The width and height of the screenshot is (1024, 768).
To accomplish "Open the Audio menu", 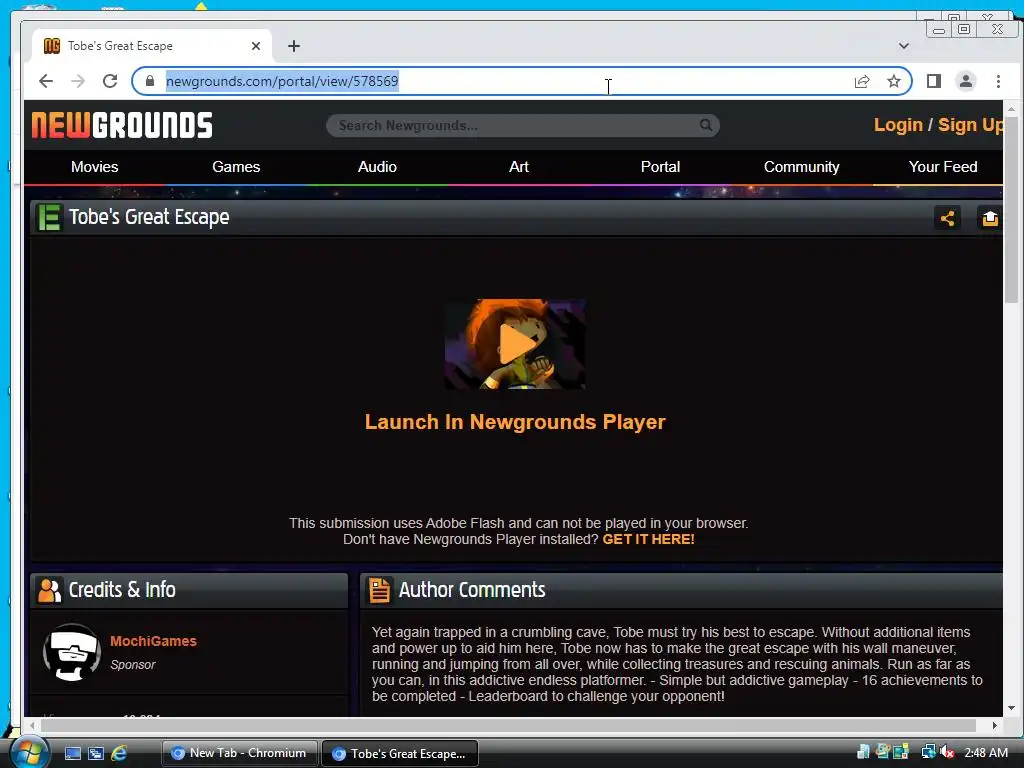I will pyautogui.click(x=377, y=167).
